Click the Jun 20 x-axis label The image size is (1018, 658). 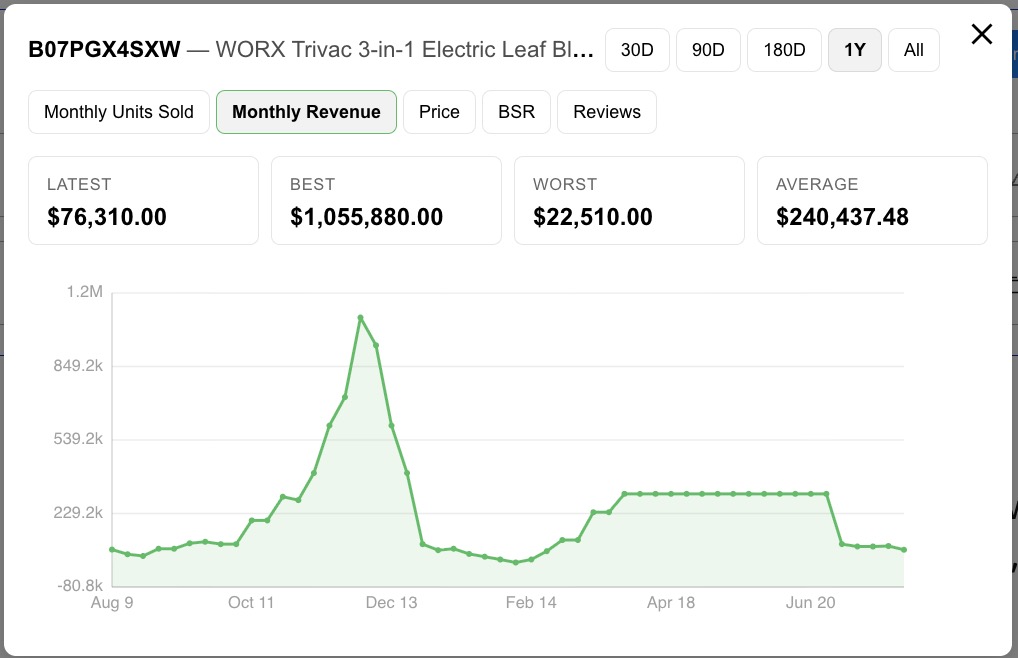click(810, 603)
